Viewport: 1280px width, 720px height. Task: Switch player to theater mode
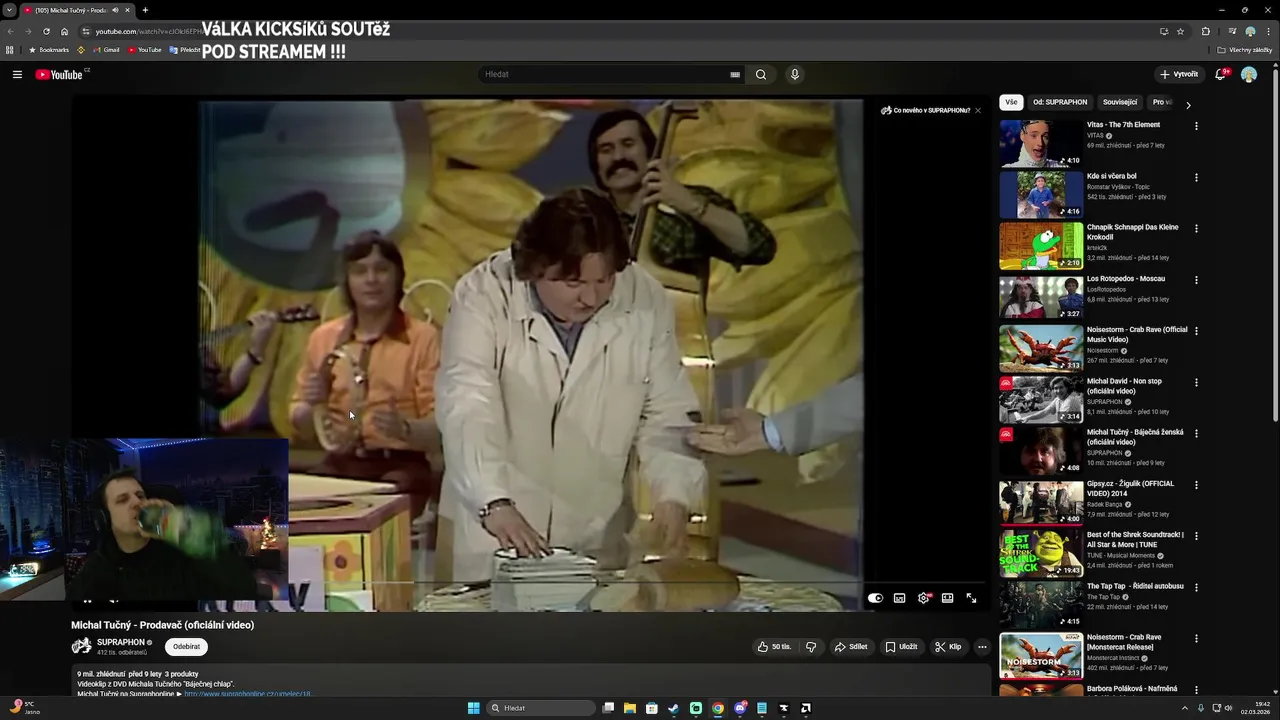click(947, 598)
